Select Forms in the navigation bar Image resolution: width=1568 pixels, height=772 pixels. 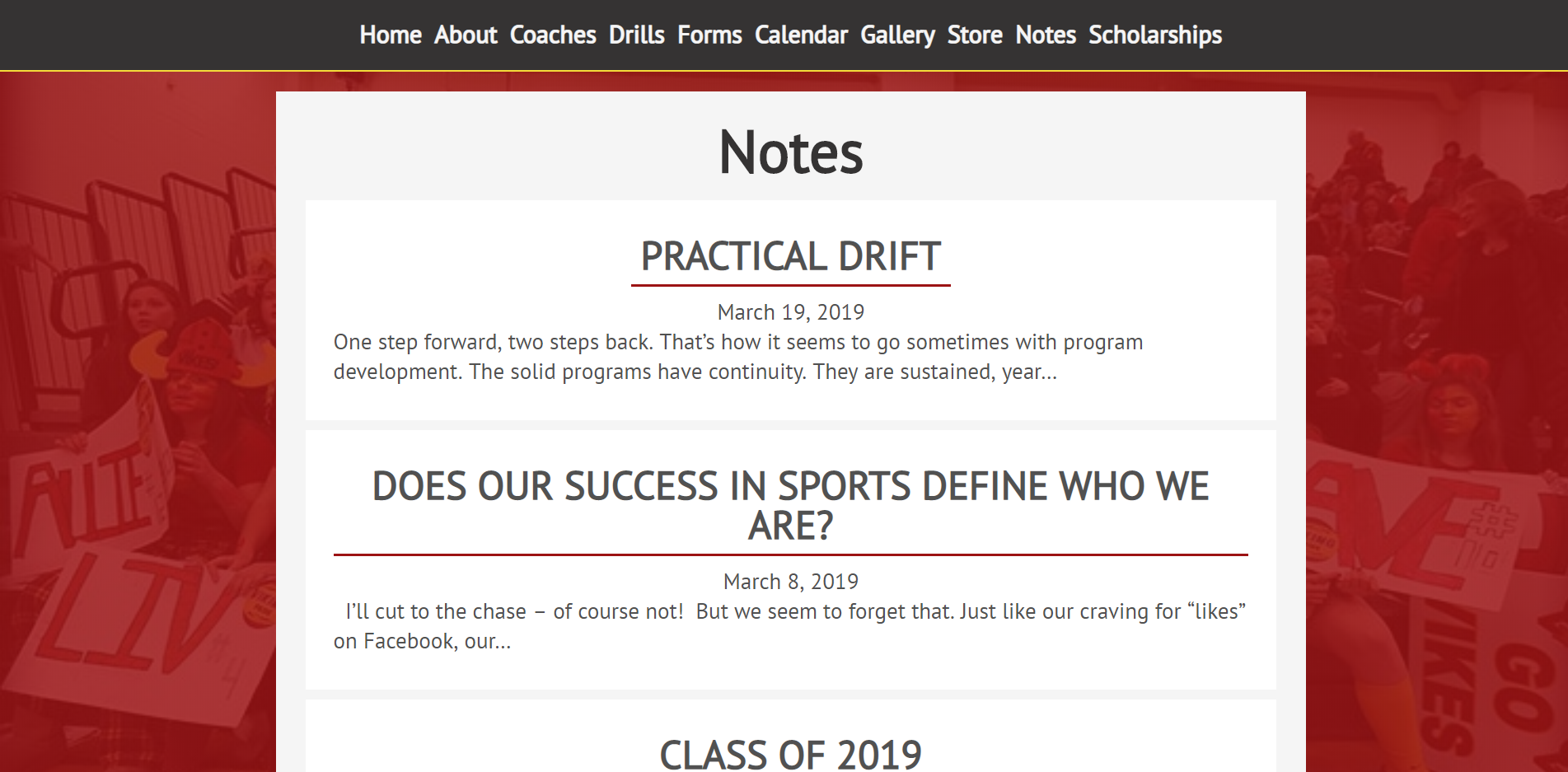pyautogui.click(x=709, y=35)
